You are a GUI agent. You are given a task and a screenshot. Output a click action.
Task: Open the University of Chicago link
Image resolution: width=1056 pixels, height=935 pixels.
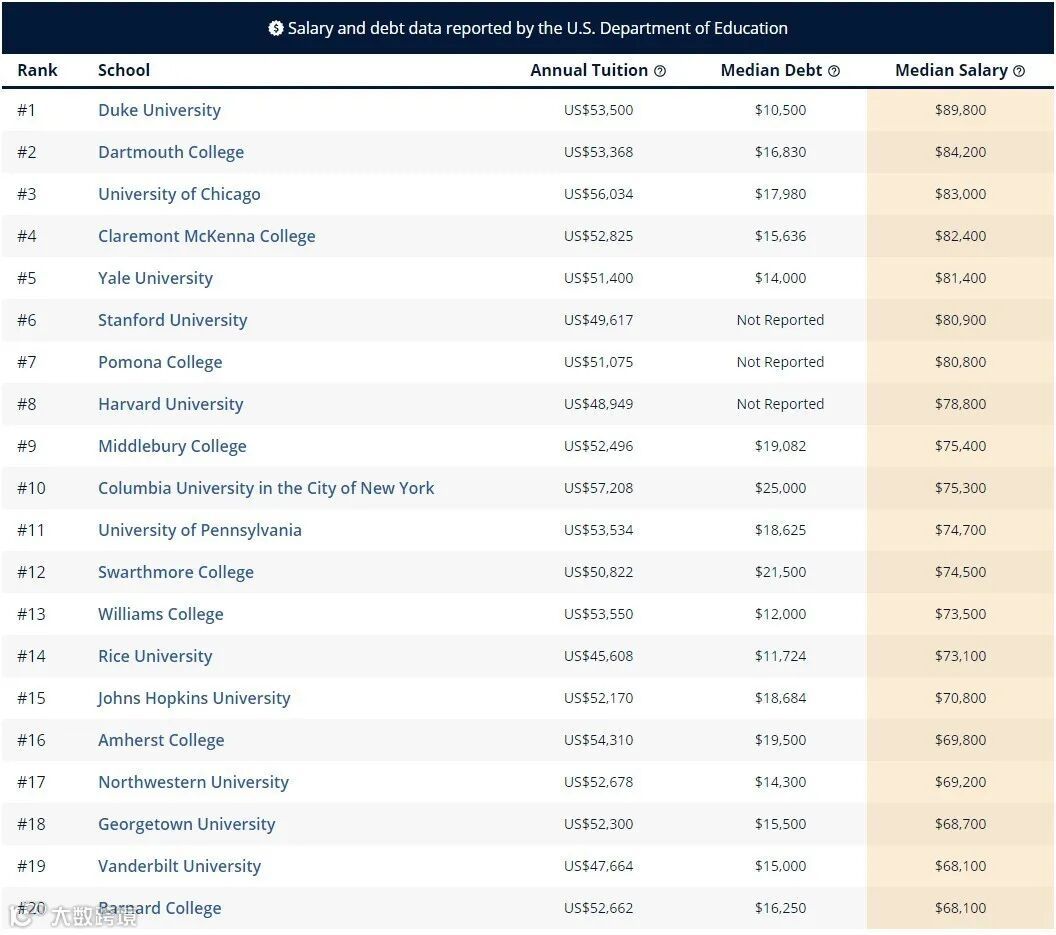point(179,194)
